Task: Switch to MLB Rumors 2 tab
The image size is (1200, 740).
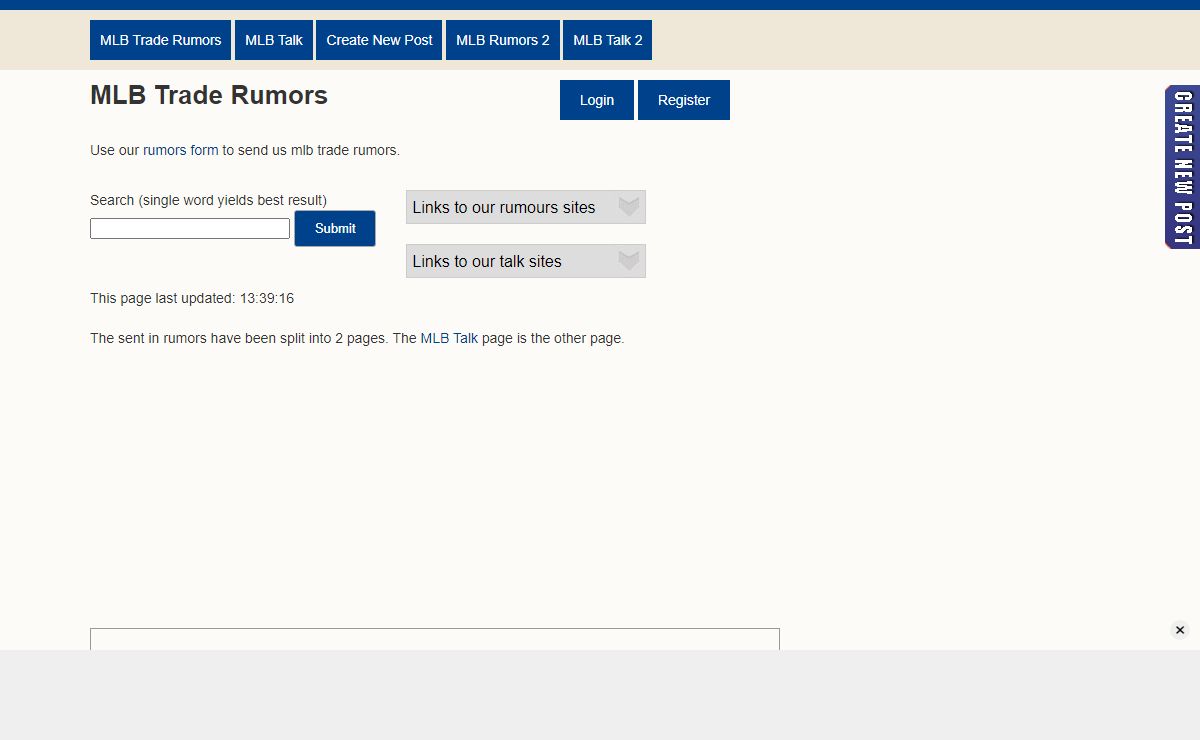Action: [503, 40]
